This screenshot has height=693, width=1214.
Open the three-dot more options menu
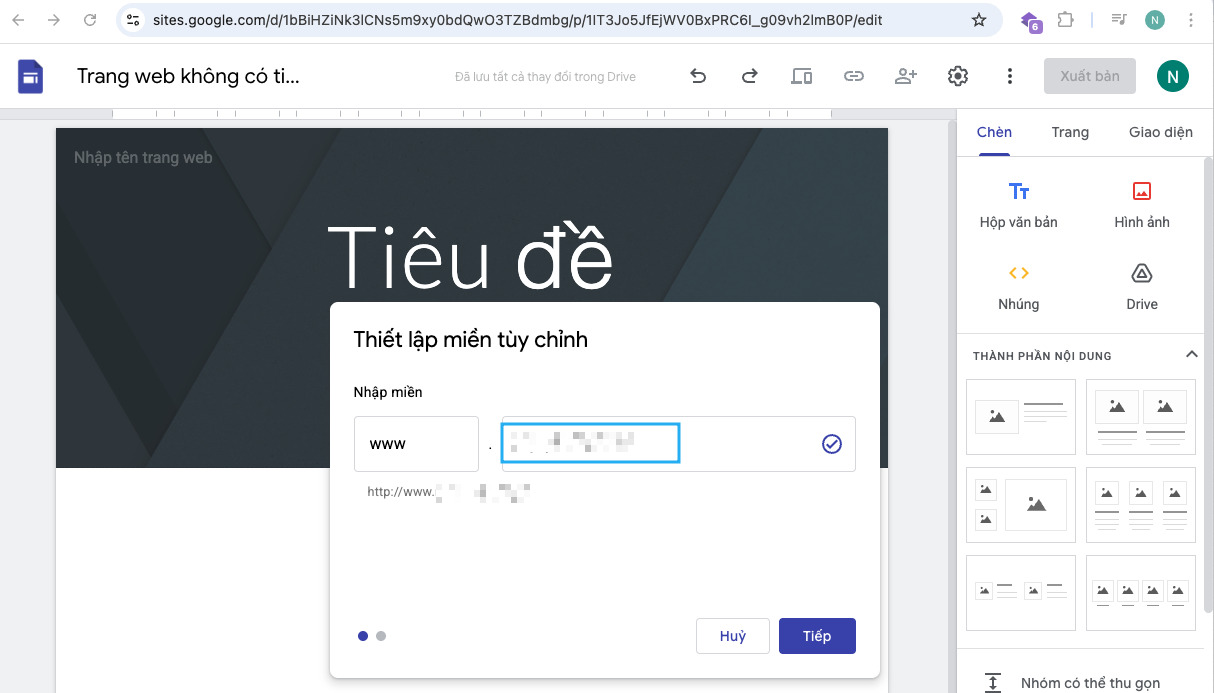tap(1009, 75)
